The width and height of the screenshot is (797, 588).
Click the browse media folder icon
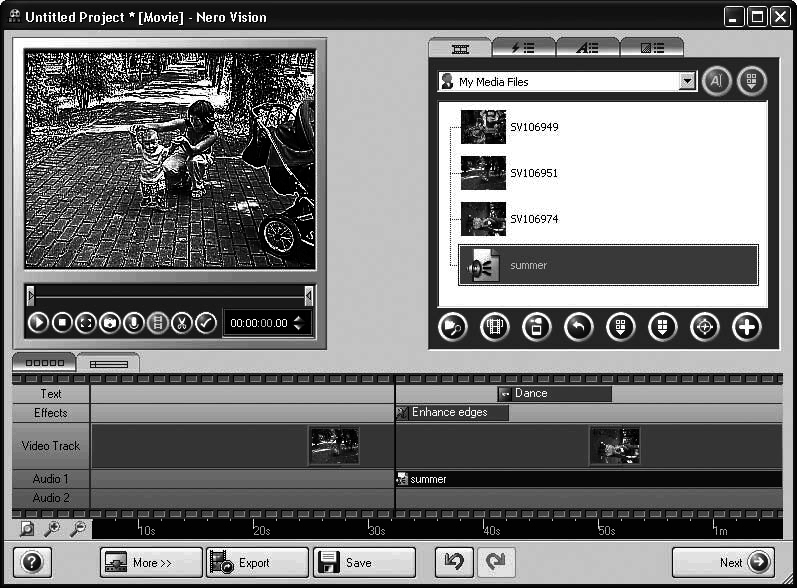tap(453, 327)
